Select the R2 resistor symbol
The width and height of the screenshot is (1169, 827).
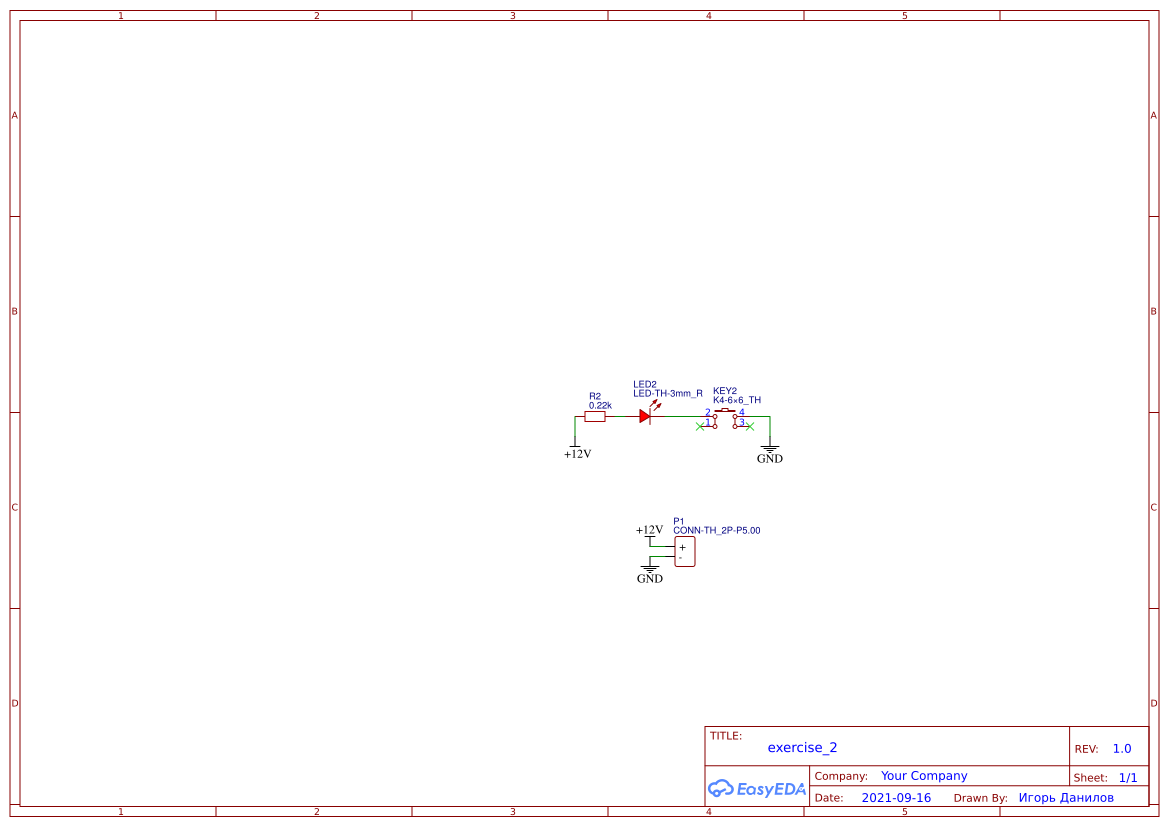tap(594, 417)
